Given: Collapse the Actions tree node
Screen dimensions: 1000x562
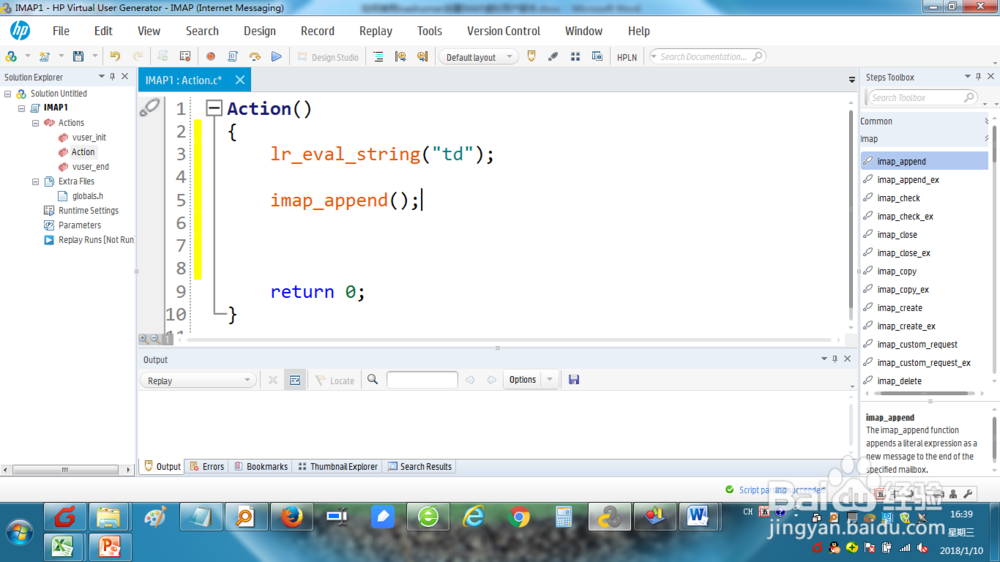Looking at the screenshot, I should [x=36, y=122].
